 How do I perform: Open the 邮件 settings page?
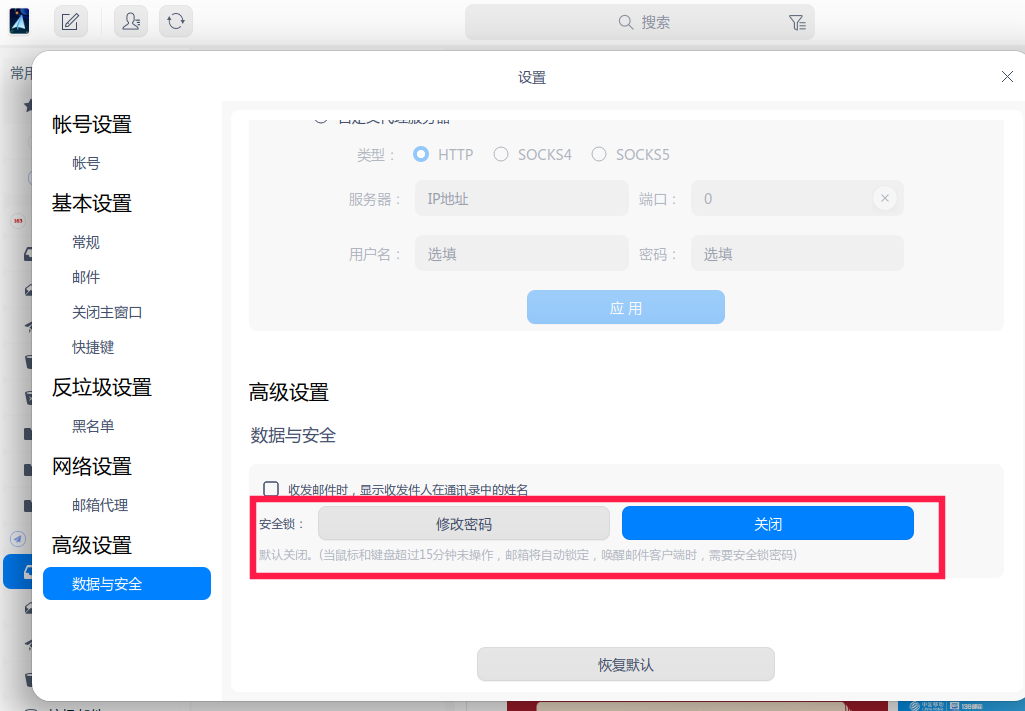86,277
